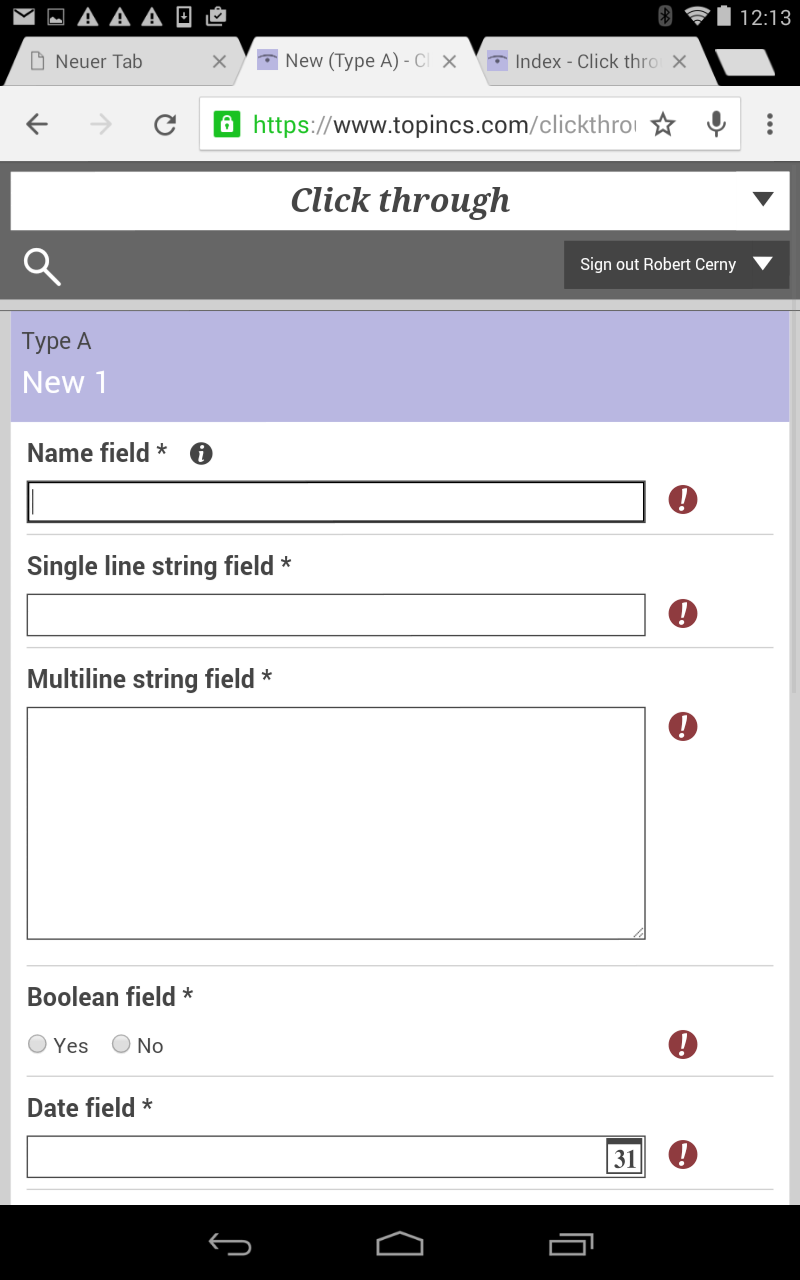Viewport: 800px width, 1280px height.
Task: Bookmark the page with the star icon
Action: [663, 124]
